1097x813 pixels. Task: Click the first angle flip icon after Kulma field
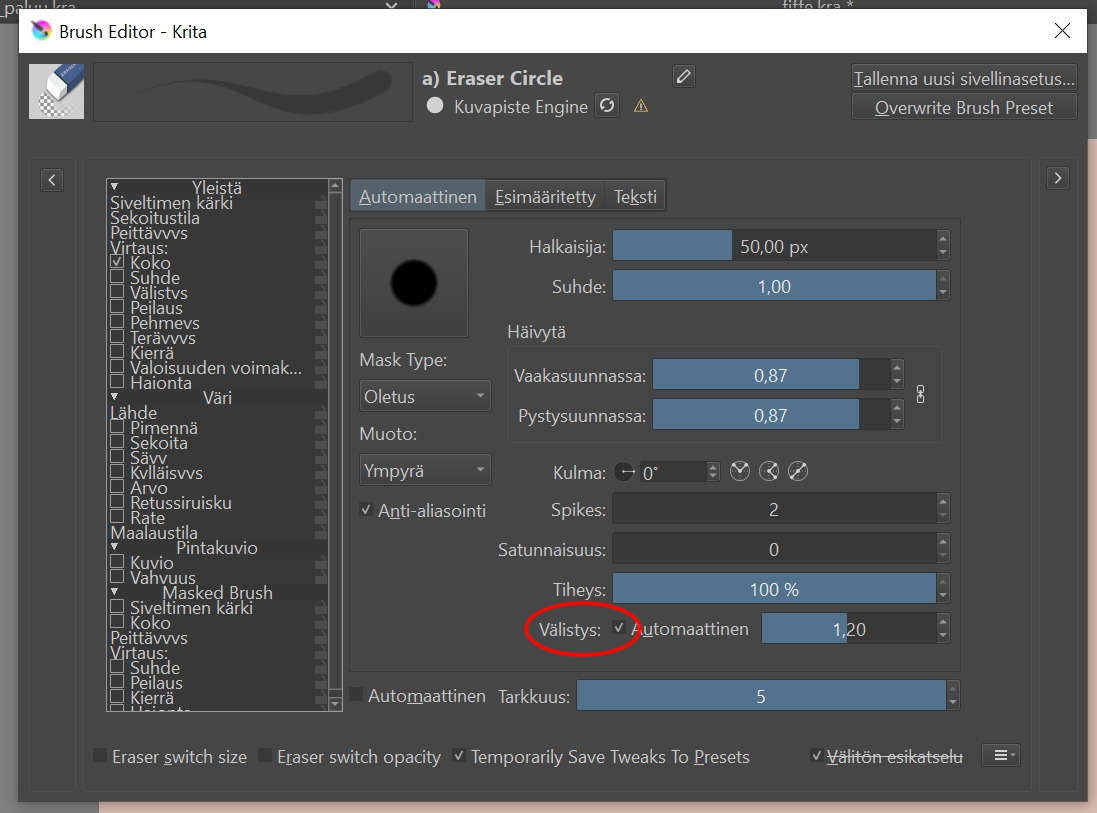(x=740, y=472)
